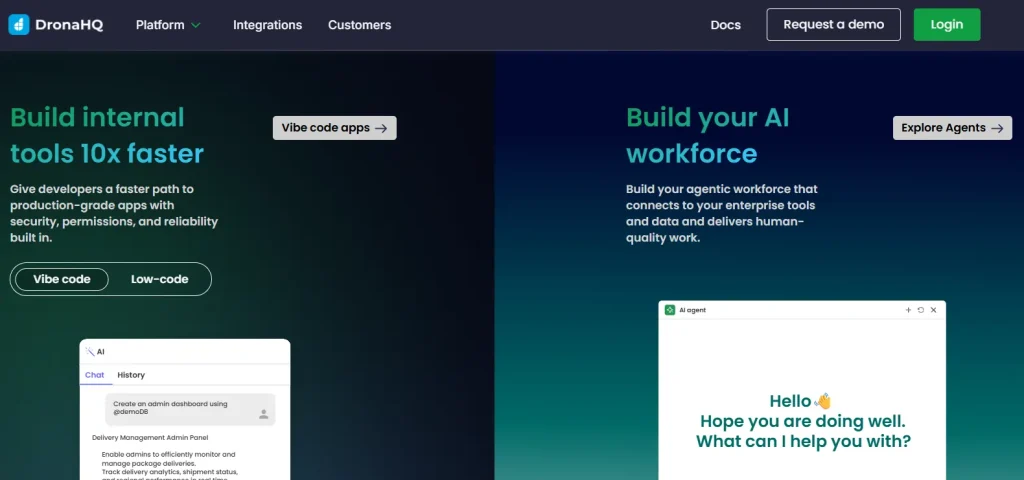This screenshot has height=480, width=1024.
Task: Click the green AI agent icon
Action: coord(670,310)
